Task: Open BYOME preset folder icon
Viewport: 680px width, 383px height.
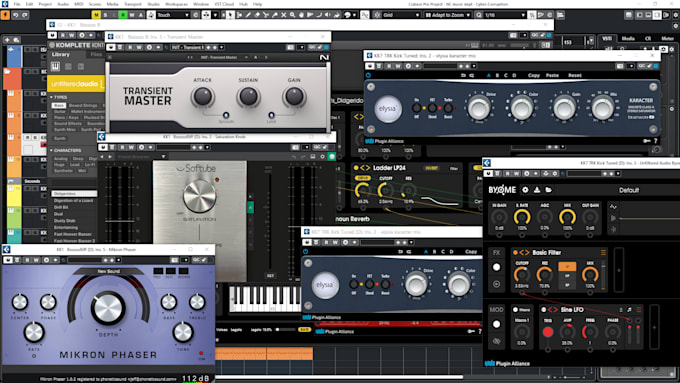Action: point(548,190)
